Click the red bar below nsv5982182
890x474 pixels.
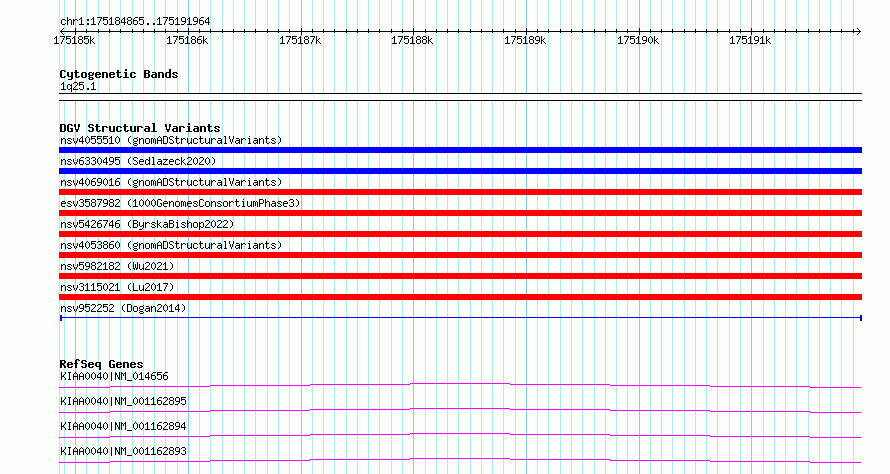(x=460, y=276)
